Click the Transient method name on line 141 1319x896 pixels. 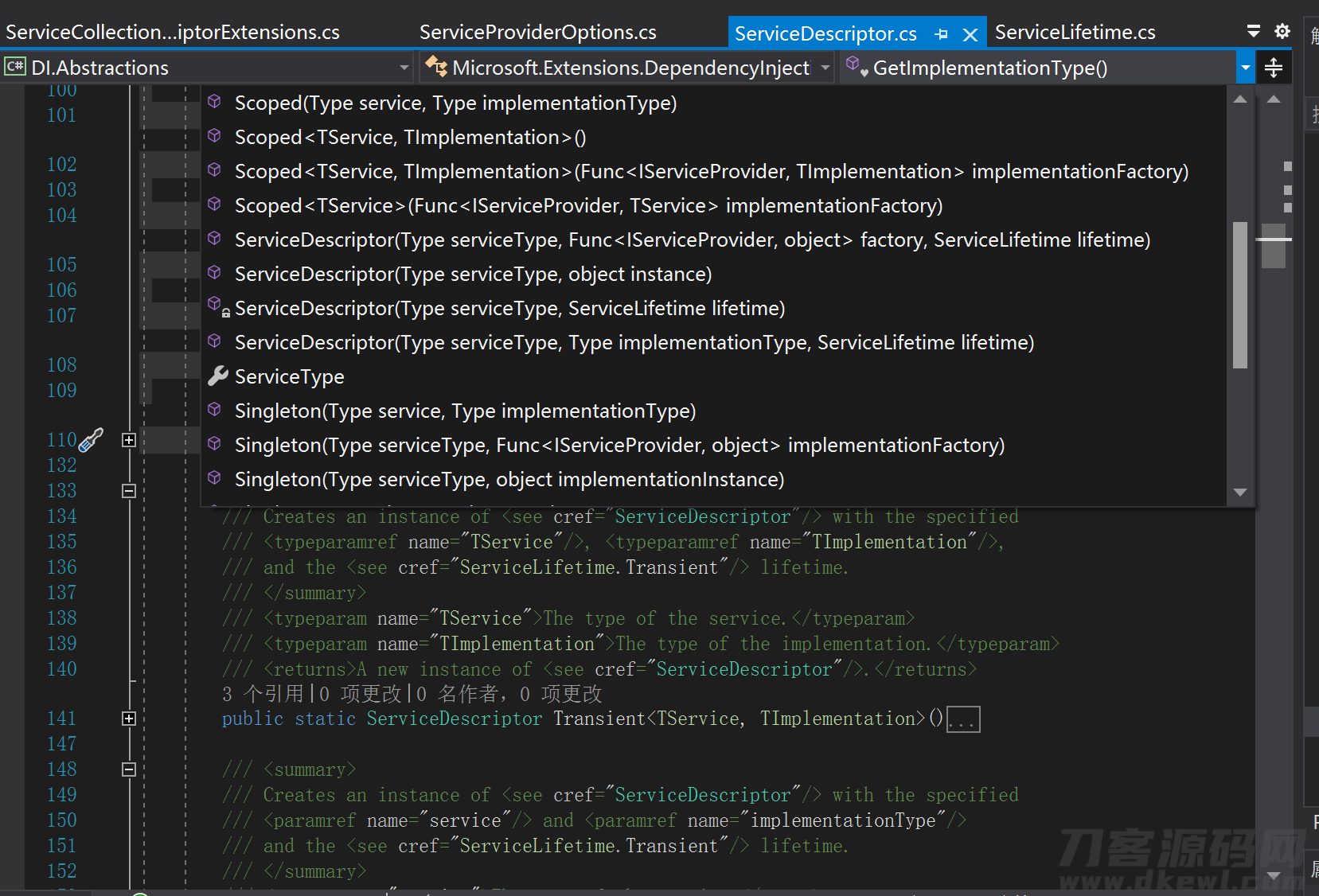coord(599,719)
